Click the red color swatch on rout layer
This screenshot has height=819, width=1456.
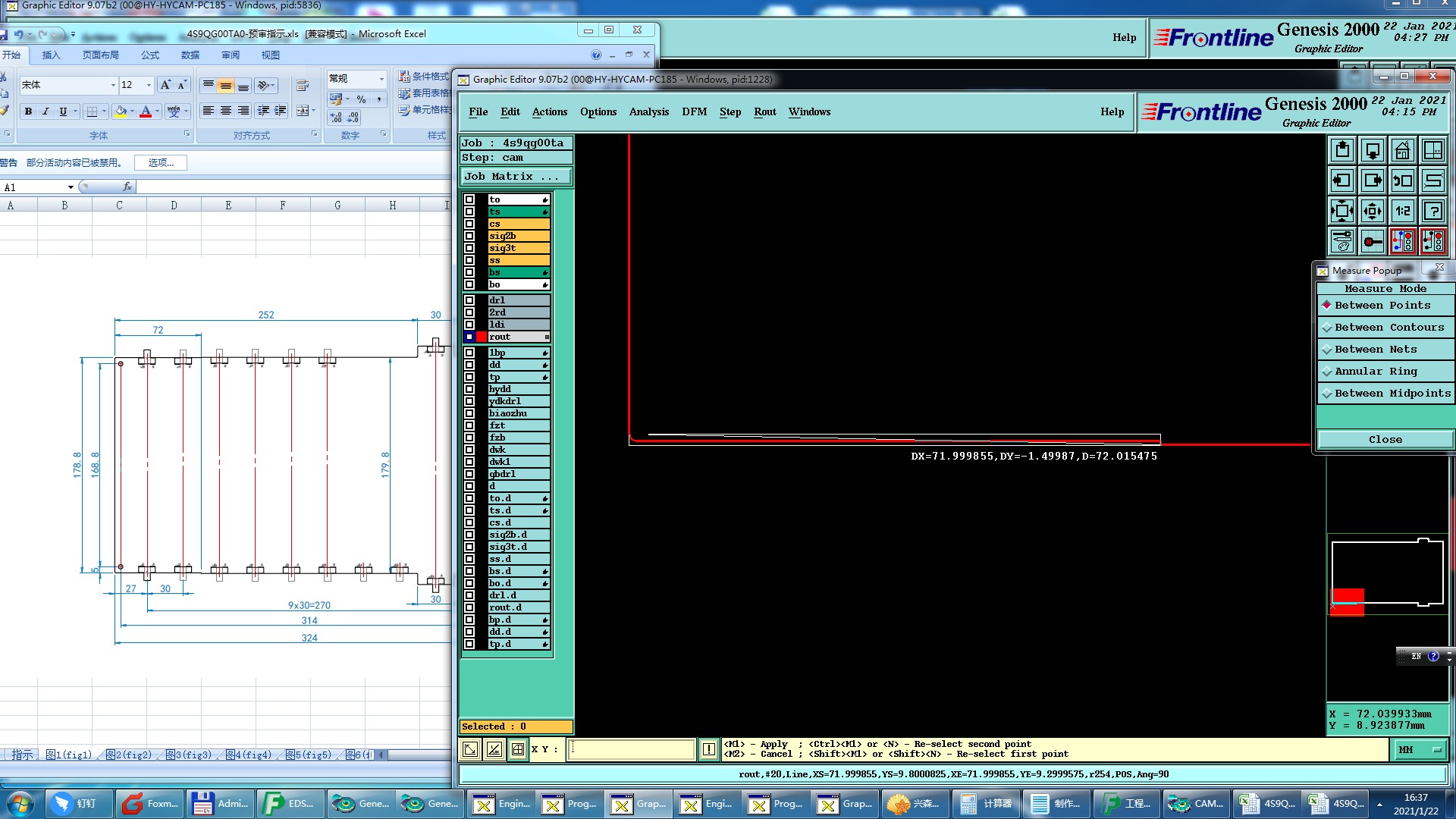coord(482,337)
